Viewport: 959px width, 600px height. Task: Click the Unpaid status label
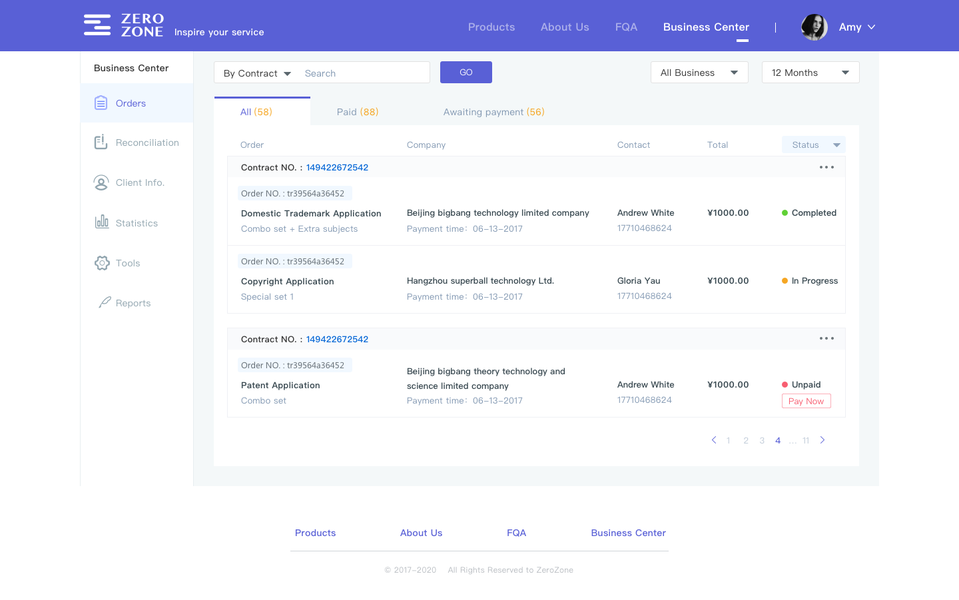pos(805,385)
